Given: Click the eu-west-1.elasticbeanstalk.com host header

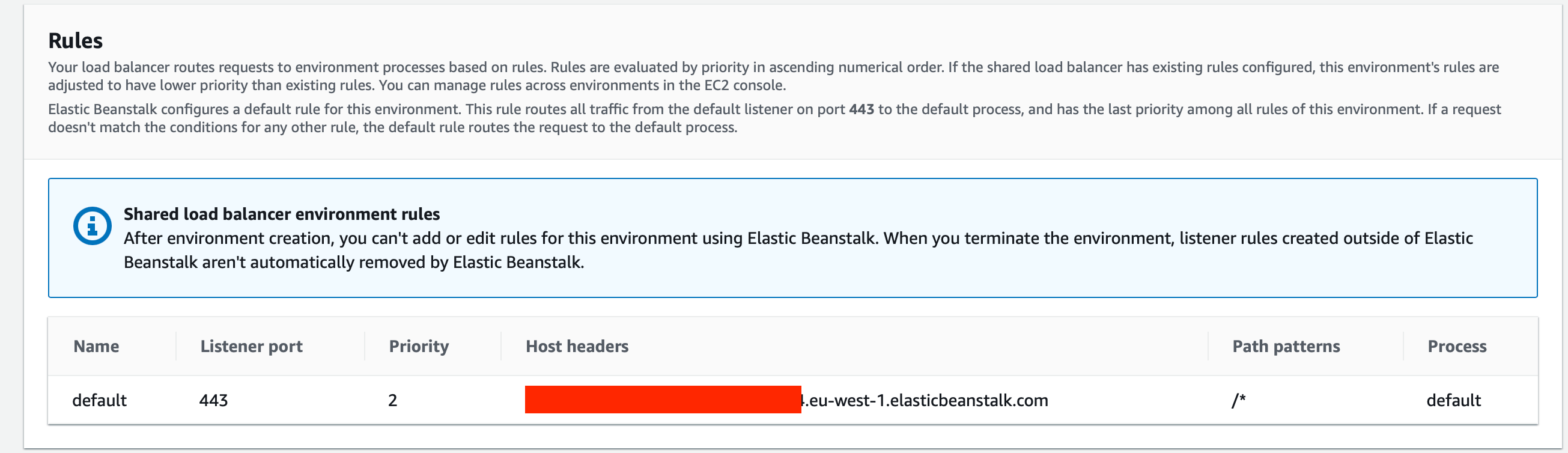Looking at the screenshot, I should [925, 400].
